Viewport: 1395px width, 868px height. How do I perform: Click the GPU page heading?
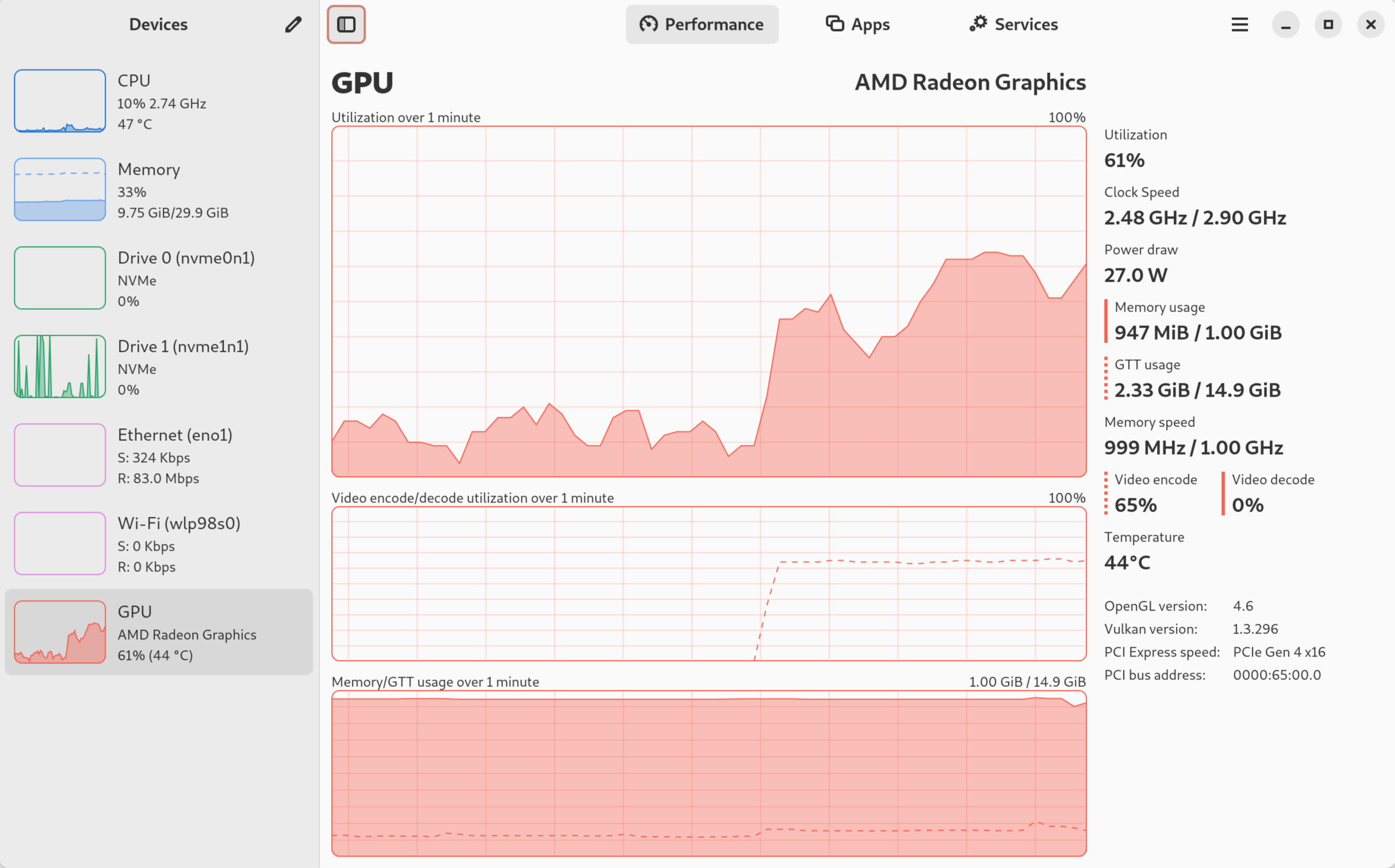362,82
